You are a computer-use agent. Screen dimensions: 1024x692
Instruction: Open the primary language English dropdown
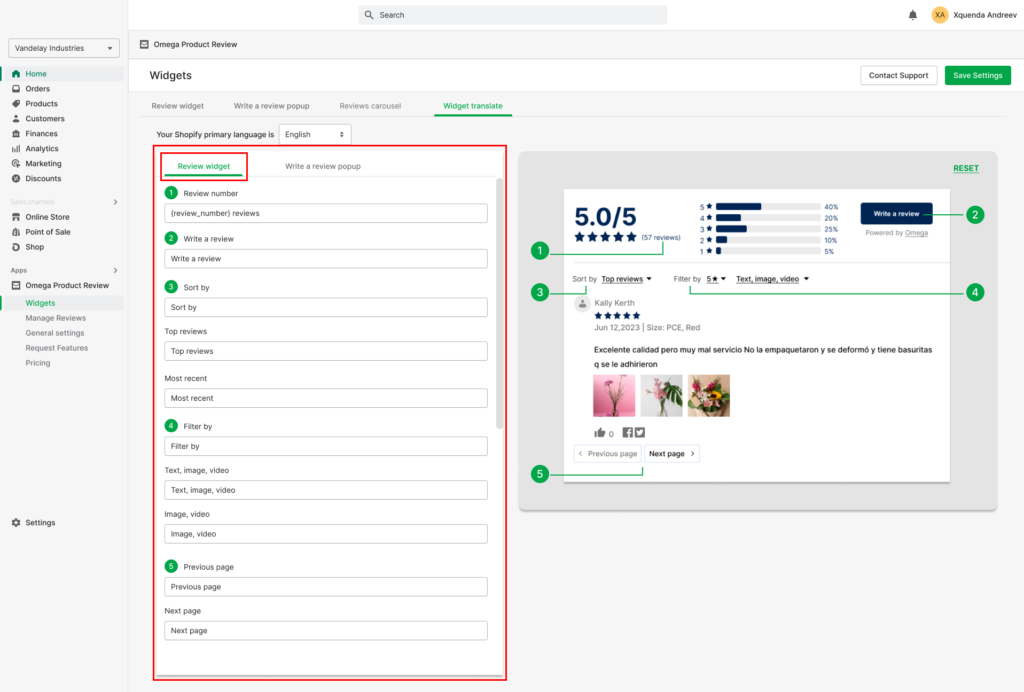(315, 134)
